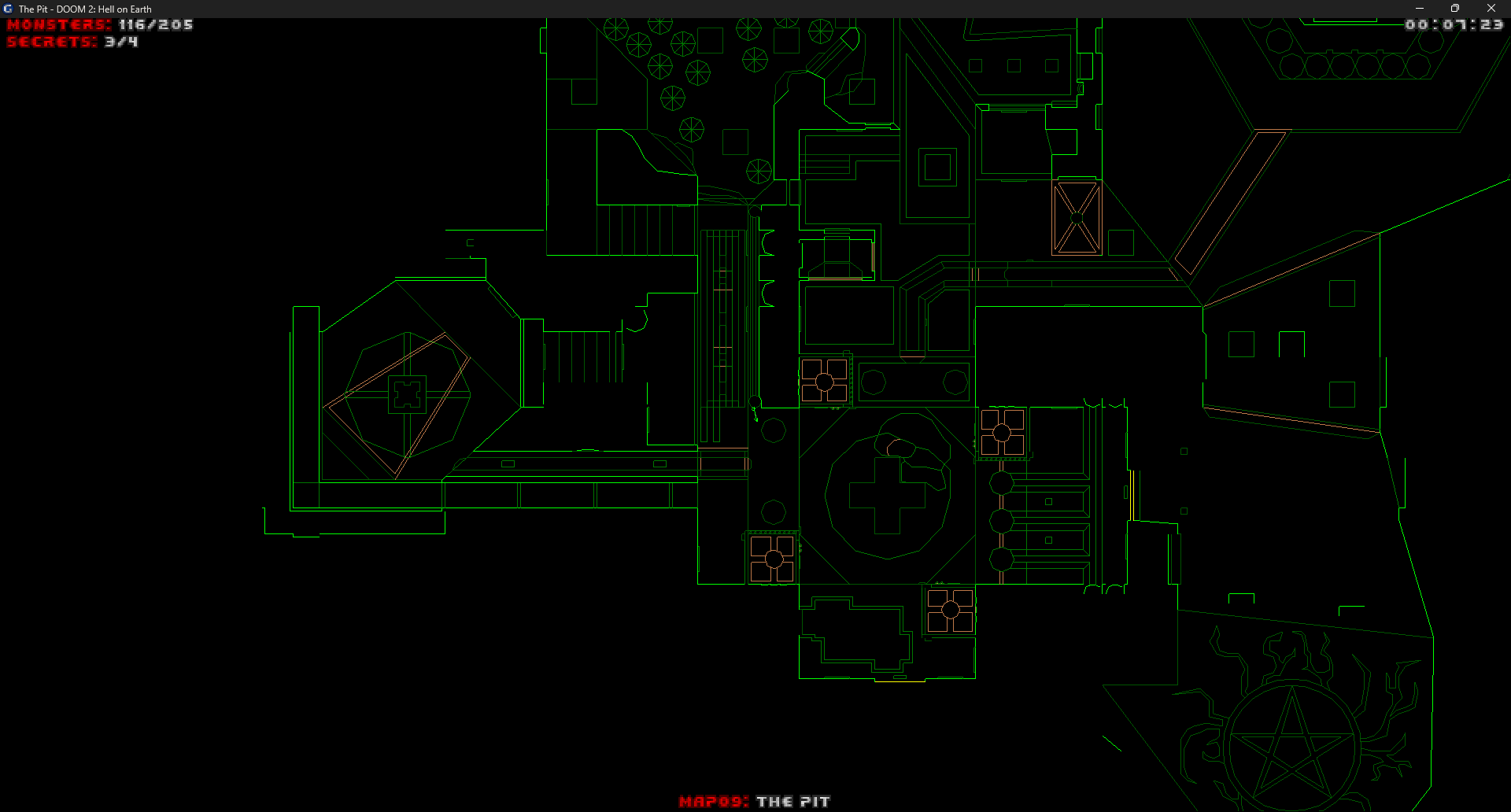Restore down the game window
The height and width of the screenshot is (812, 1511).
[1455, 9]
